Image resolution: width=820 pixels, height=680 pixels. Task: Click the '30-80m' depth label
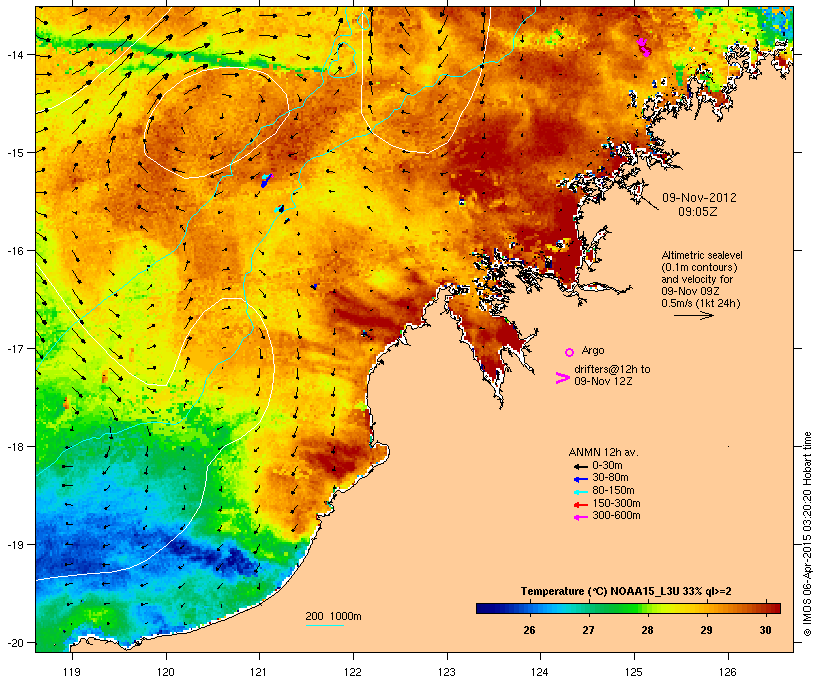(x=610, y=478)
